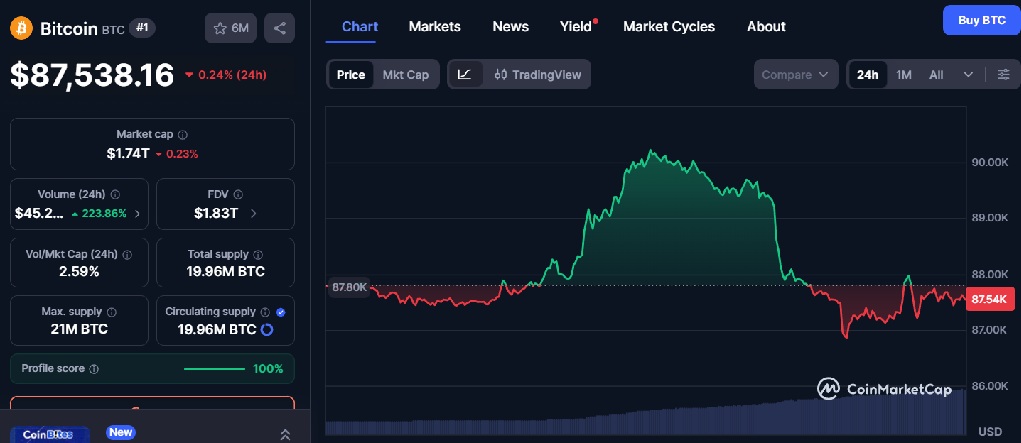Open the Market Cycles tab
Screen dimensions: 1021x443
pos(669,27)
